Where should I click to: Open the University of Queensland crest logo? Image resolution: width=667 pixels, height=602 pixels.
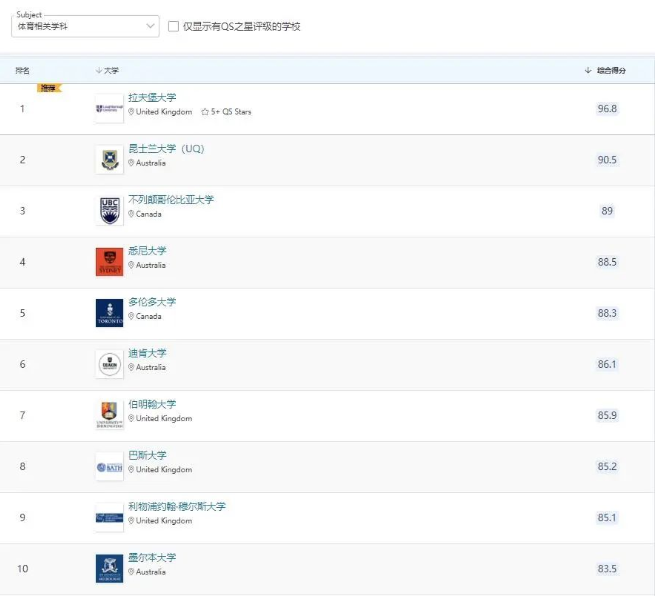point(109,160)
